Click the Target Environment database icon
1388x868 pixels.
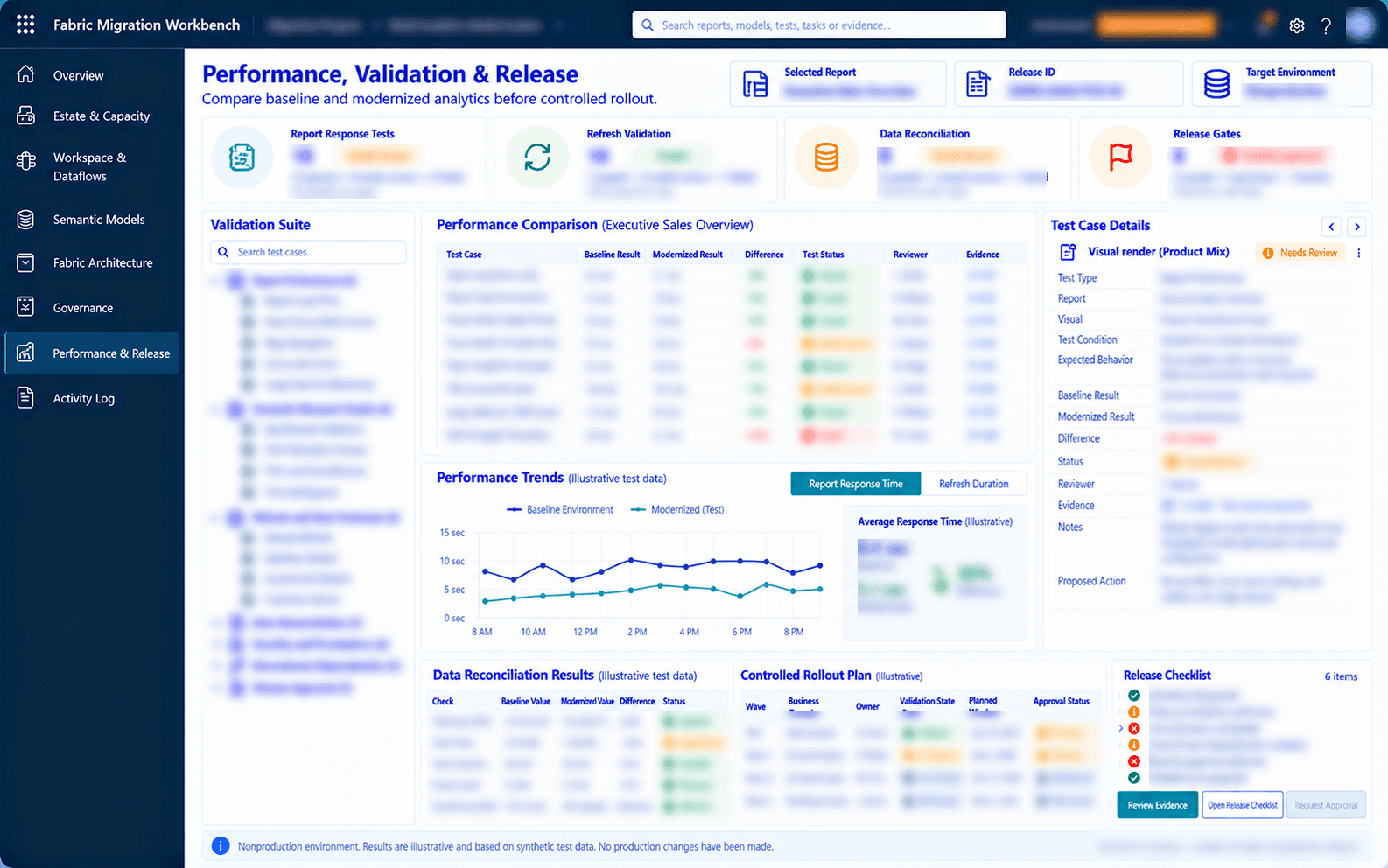coord(1216,84)
